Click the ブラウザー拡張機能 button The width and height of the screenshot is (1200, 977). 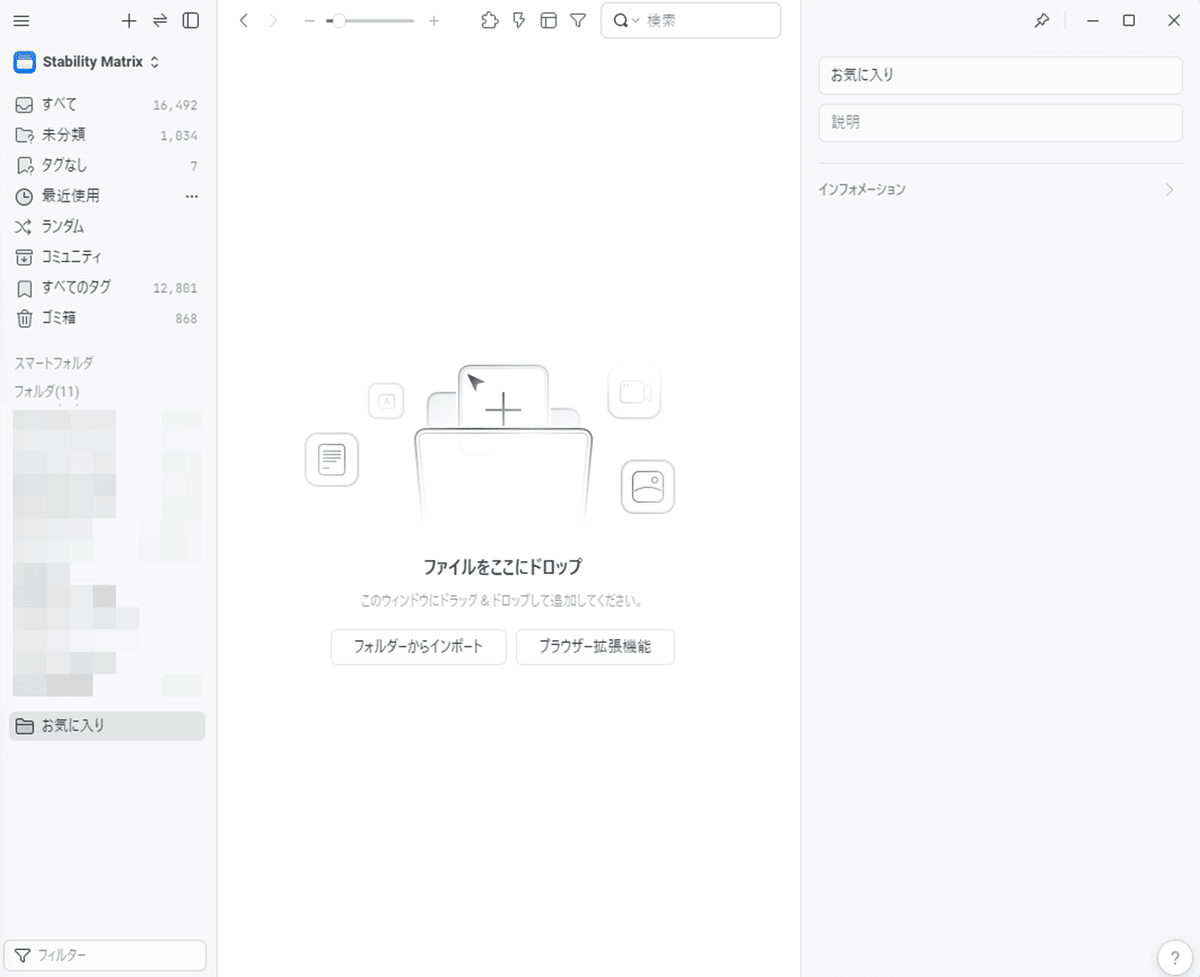coord(595,647)
